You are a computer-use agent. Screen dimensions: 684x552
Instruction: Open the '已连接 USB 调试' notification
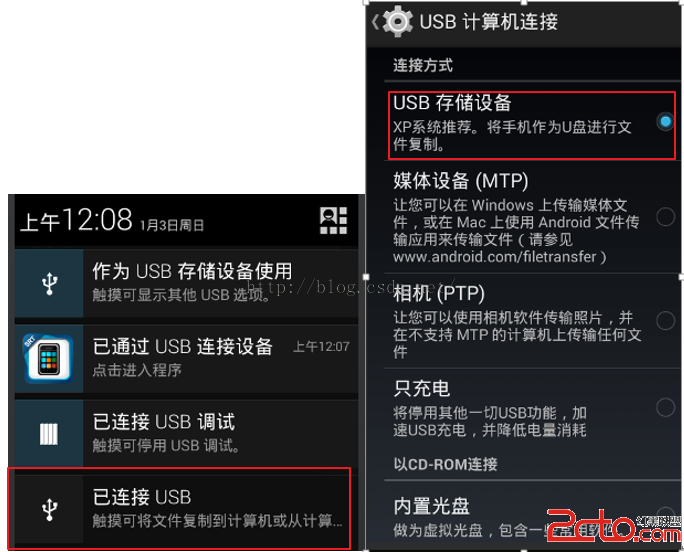click(x=186, y=434)
